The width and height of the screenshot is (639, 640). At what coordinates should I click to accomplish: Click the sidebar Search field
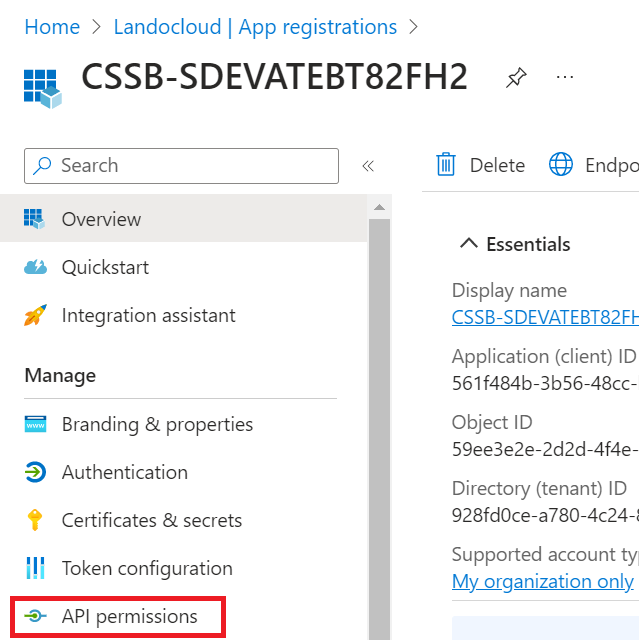coord(181,166)
